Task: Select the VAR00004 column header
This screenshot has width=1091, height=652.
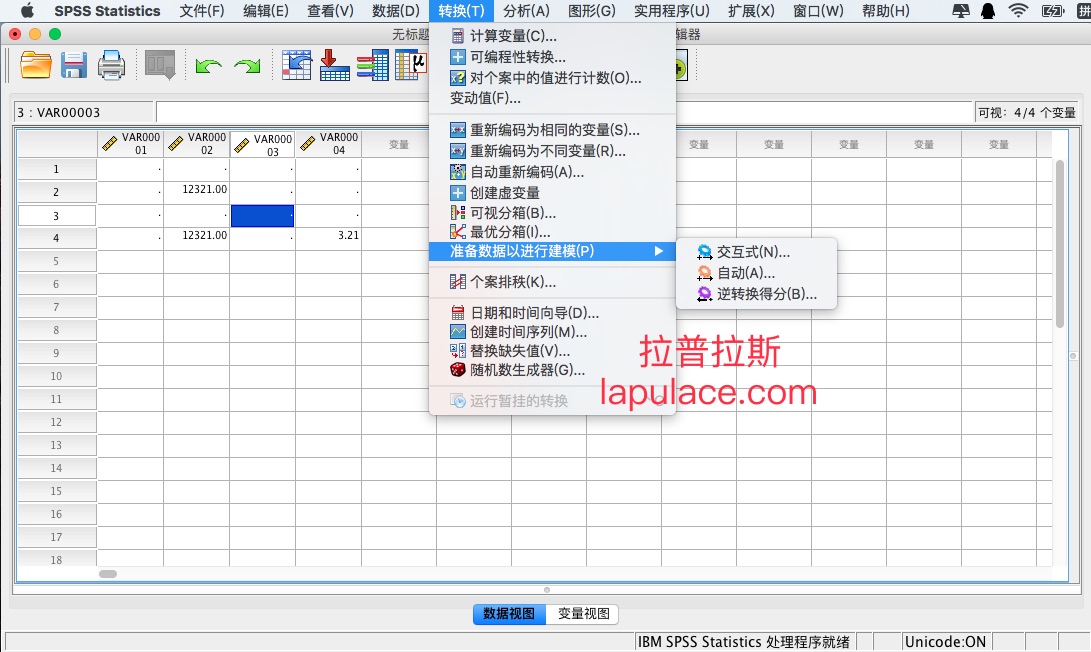Action: coord(329,144)
